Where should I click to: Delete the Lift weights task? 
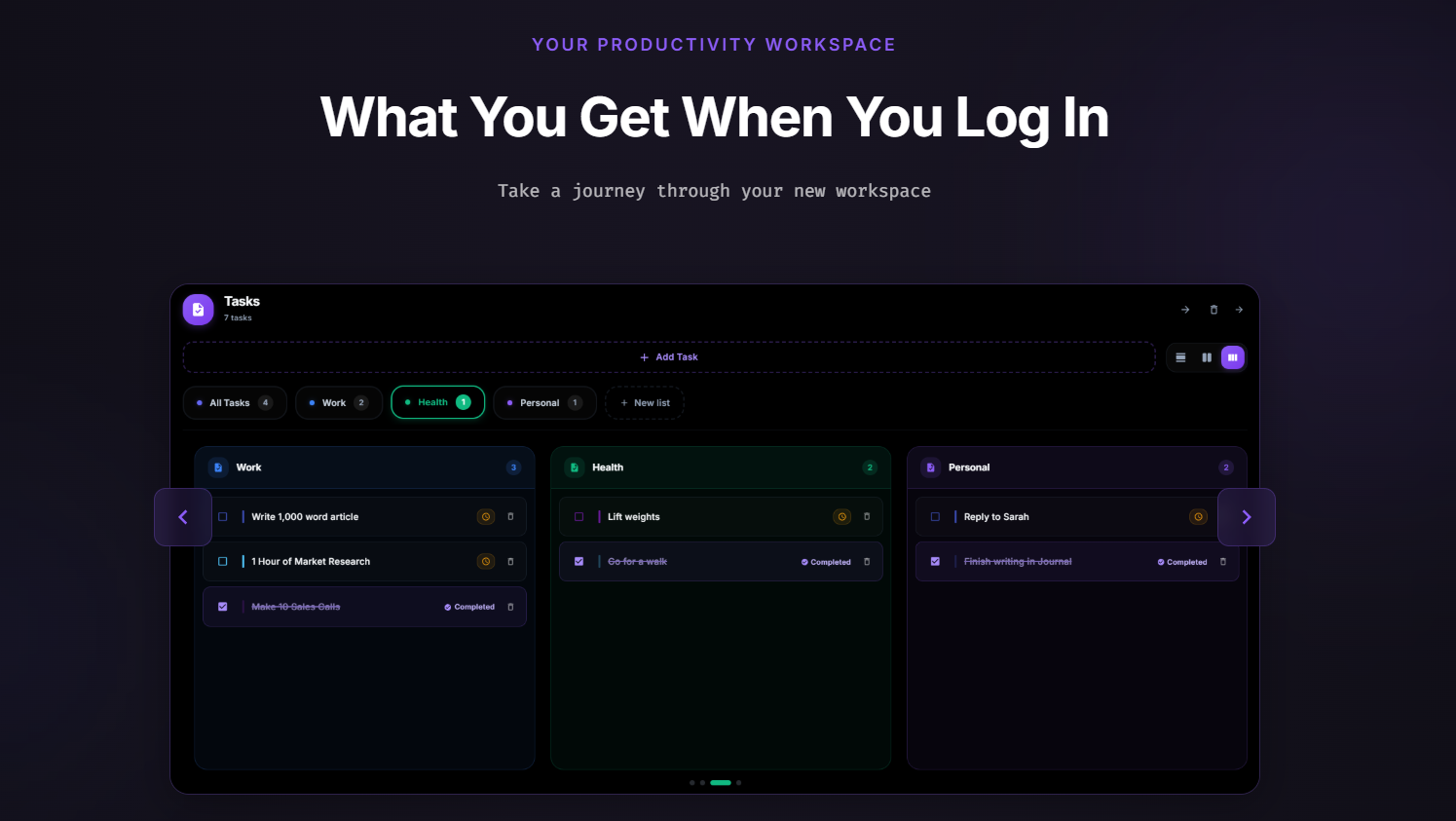(867, 517)
